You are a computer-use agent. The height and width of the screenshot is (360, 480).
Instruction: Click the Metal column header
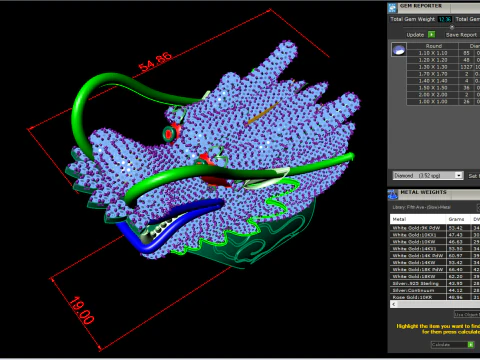click(418, 219)
